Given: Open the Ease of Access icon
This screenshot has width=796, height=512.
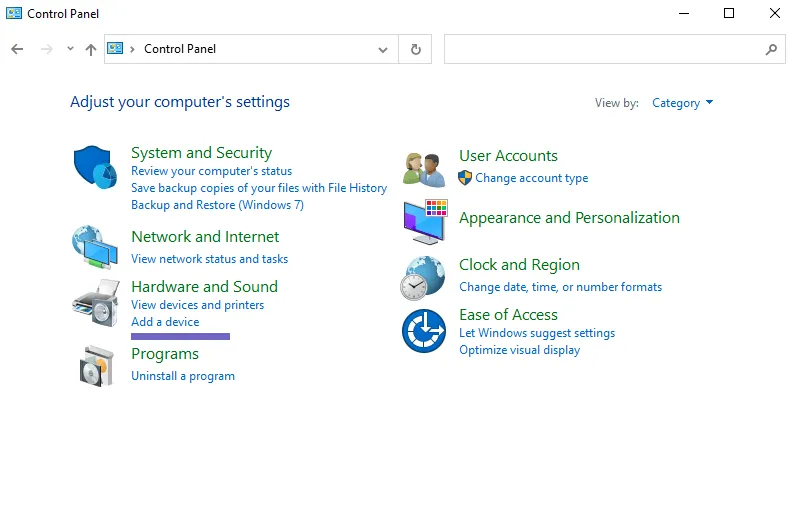Looking at the screenshot, I should [x=424, y=331].
